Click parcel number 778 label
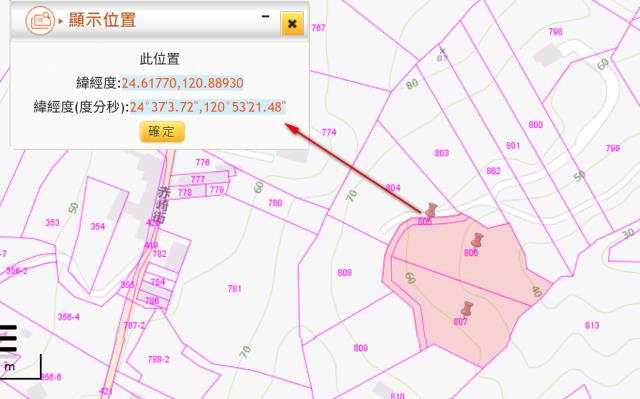Image resolution: width=640 pixels, height=399 pixels. pyautogui.click(x=185, y=192)
